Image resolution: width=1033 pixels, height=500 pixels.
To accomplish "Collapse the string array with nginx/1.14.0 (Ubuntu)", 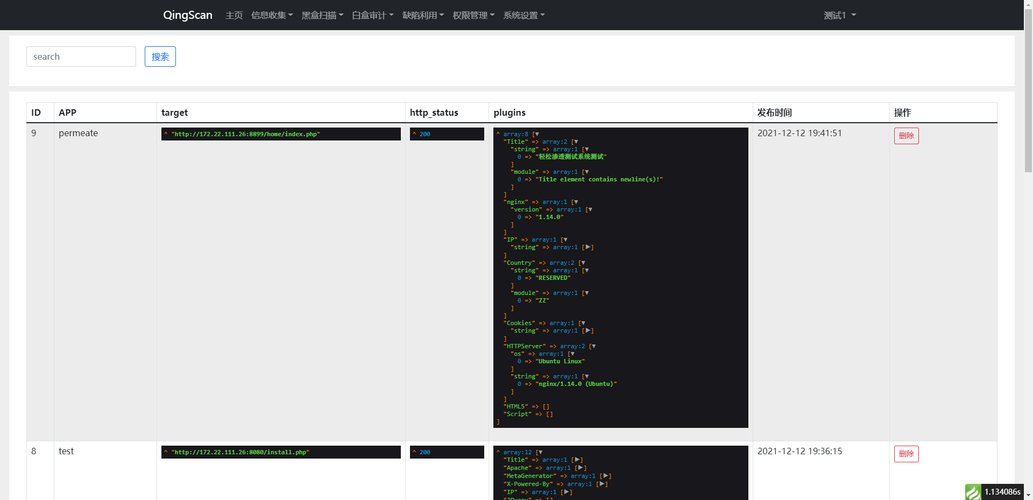I will point(586,376).
